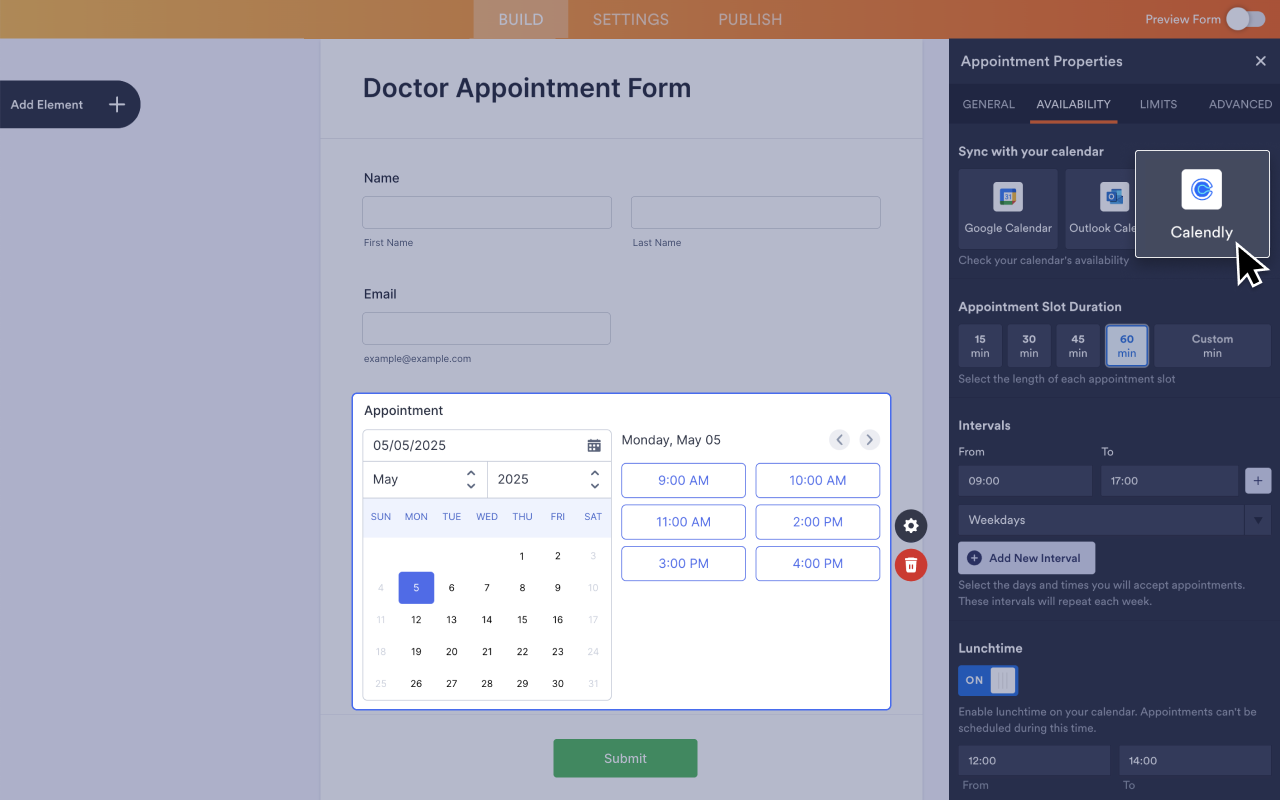Delete the appointment field using the trash icon
The height and width of the screenshot is (800, 1280).
[x=910, y=565]
